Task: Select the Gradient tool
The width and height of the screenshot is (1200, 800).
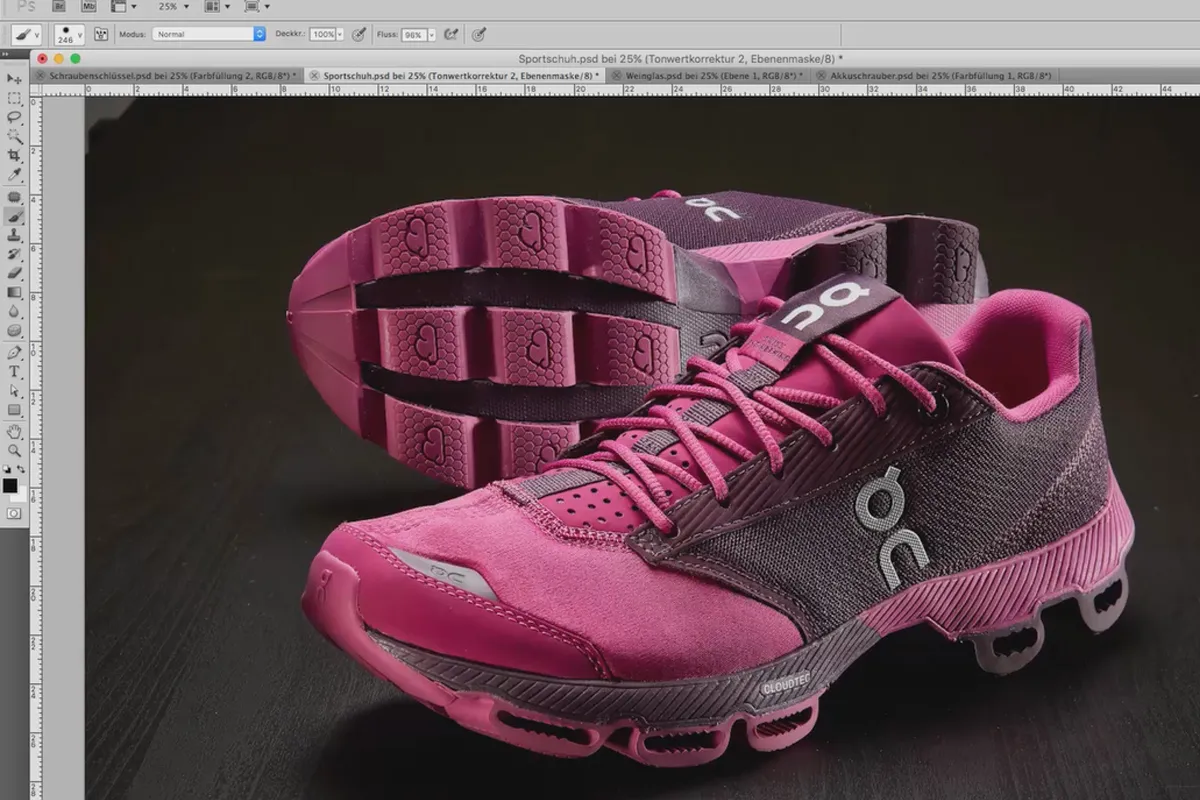Action: click(x=14, y=292)
